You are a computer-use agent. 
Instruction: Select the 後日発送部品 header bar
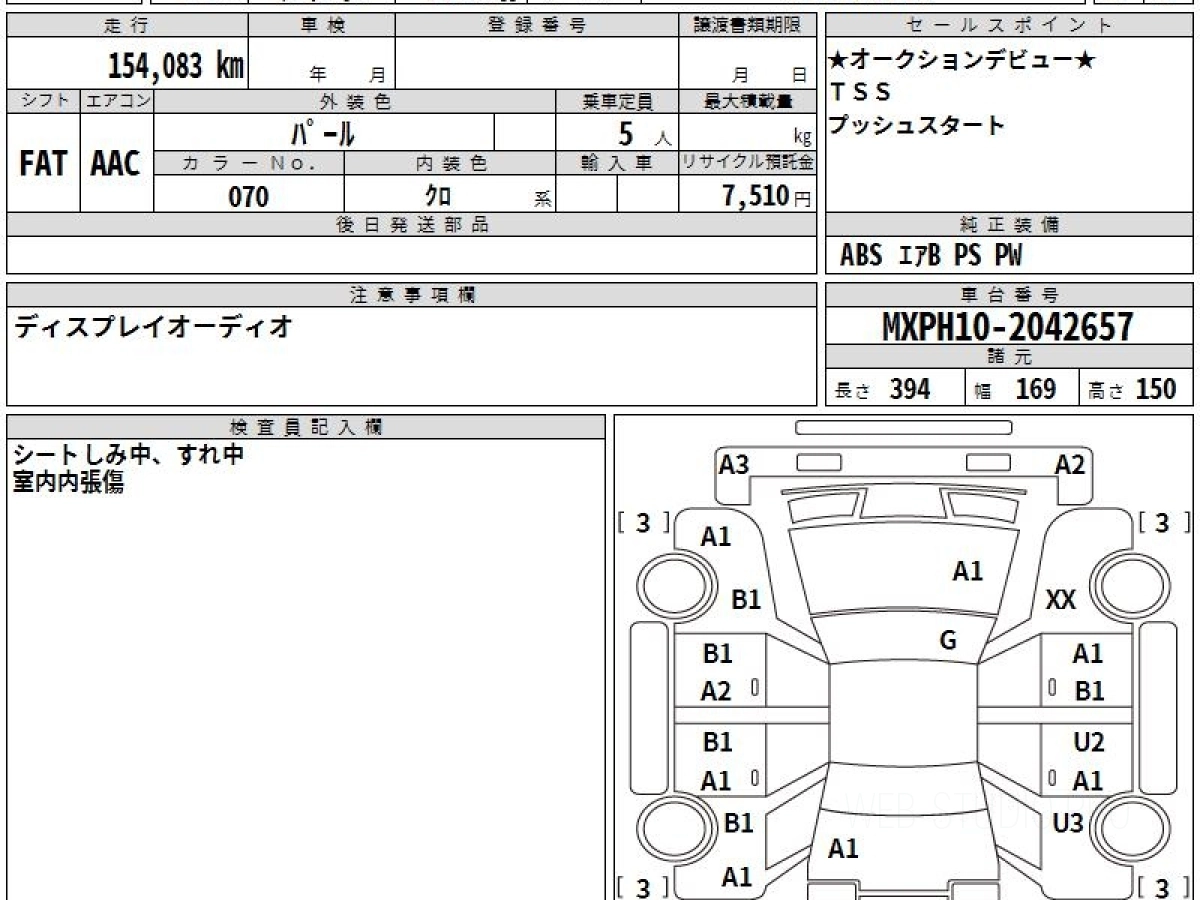point(412,225)
